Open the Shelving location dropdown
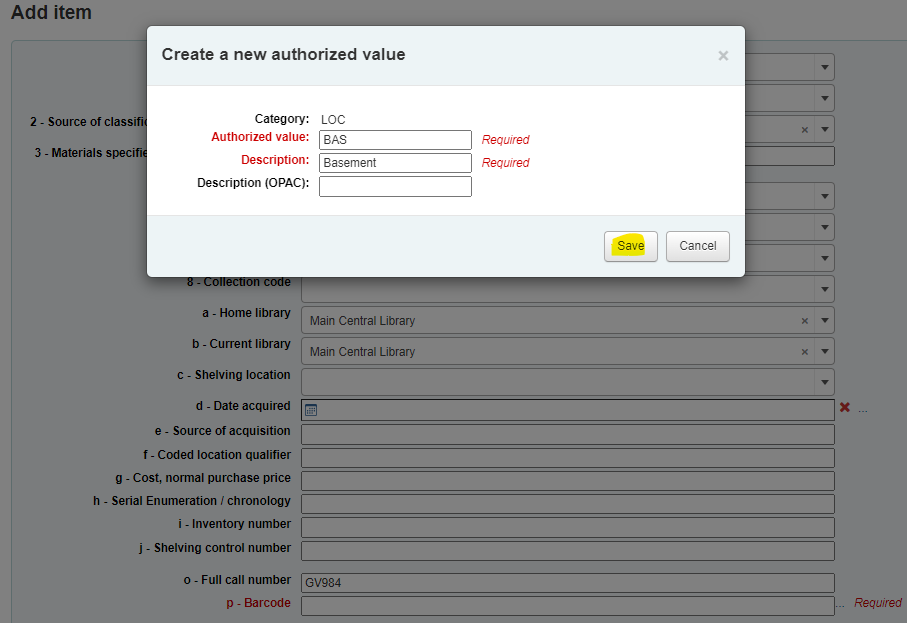 pos(824,382)
